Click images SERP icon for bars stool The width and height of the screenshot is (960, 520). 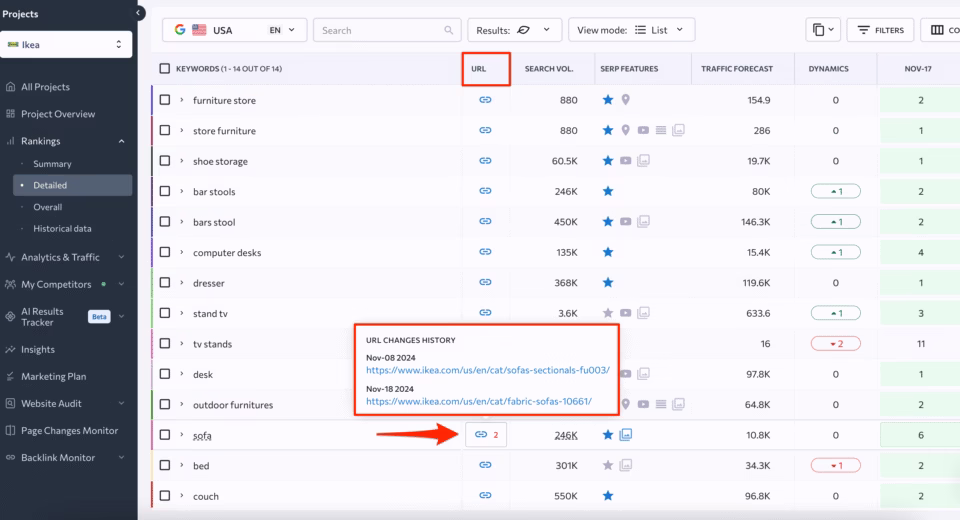pyautogui.click(x=643, y=222)
